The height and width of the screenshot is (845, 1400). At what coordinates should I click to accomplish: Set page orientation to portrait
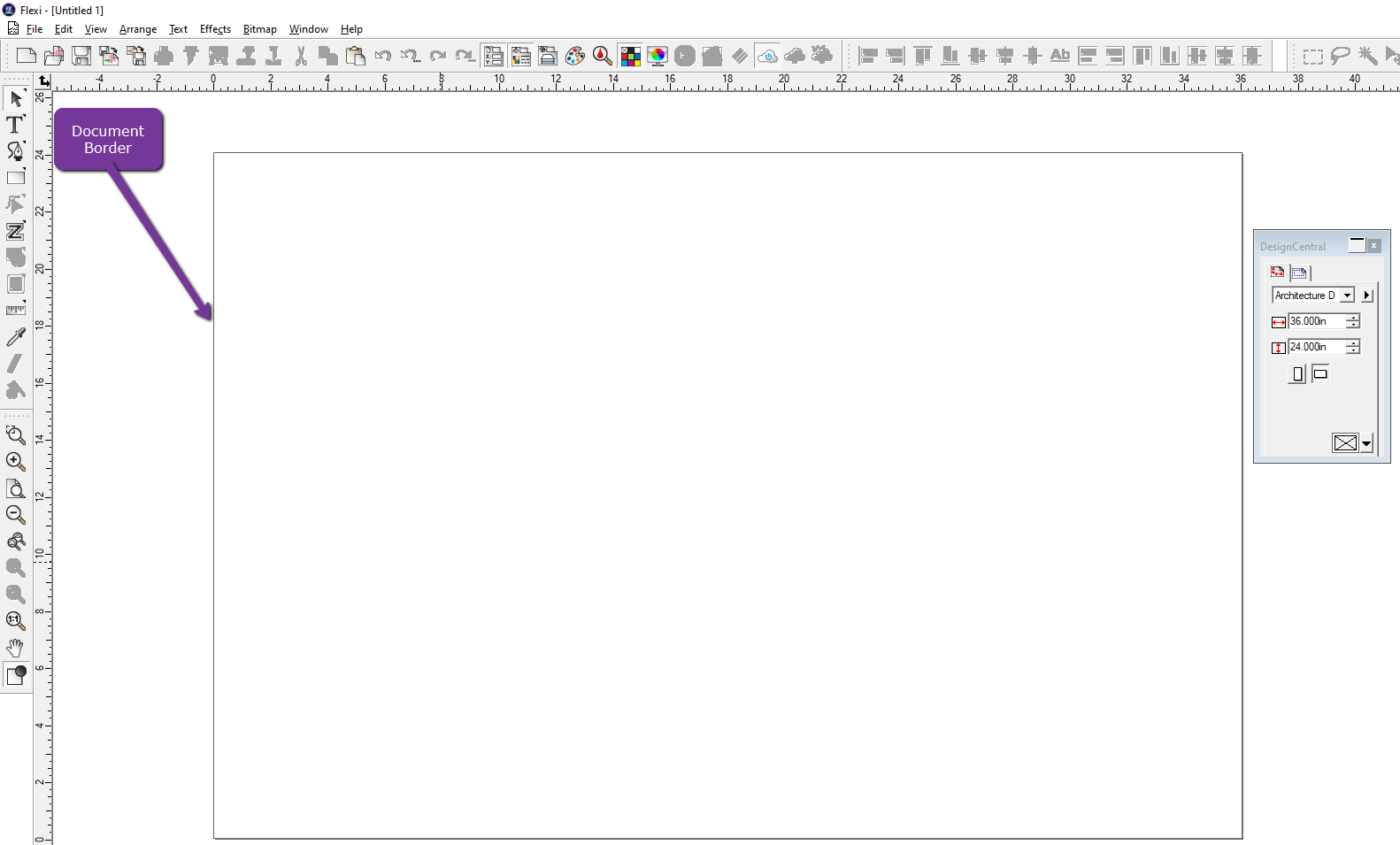click(x=1297, y=374)
